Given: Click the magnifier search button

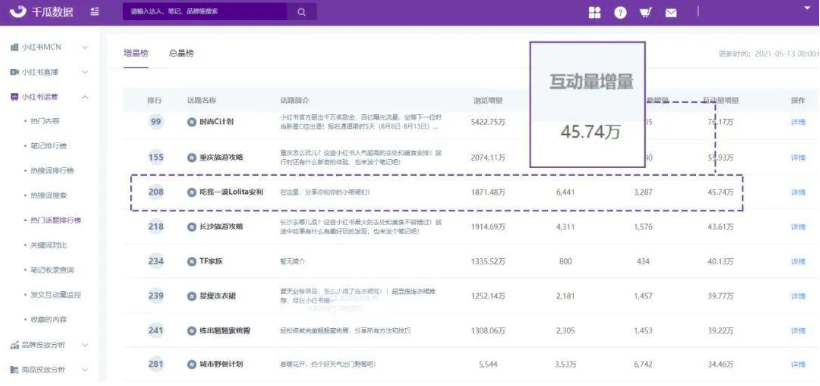Looking at the screenshot, I should click(302, 12).
